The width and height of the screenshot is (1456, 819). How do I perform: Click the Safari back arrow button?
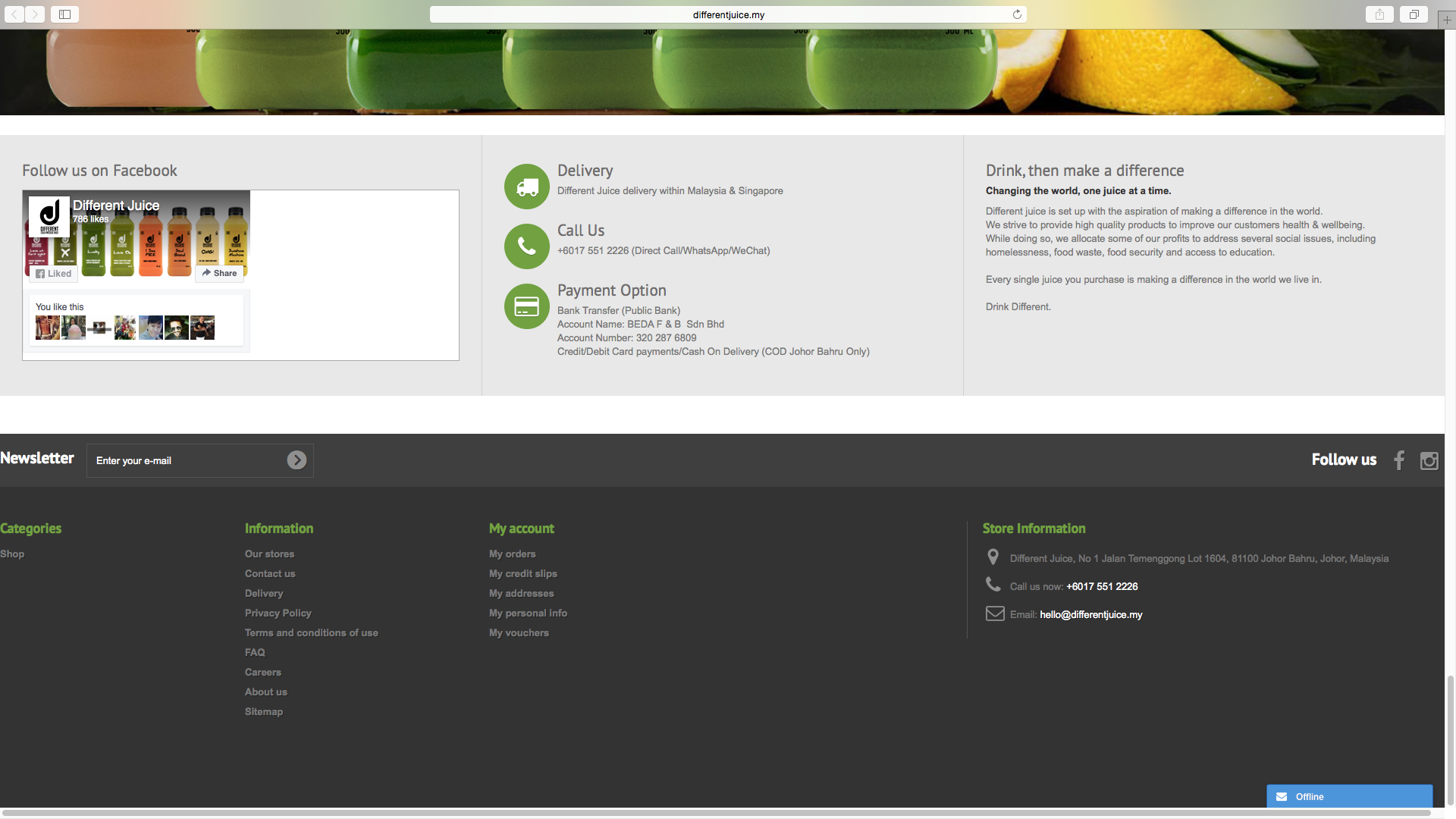(x=14, y=14)
